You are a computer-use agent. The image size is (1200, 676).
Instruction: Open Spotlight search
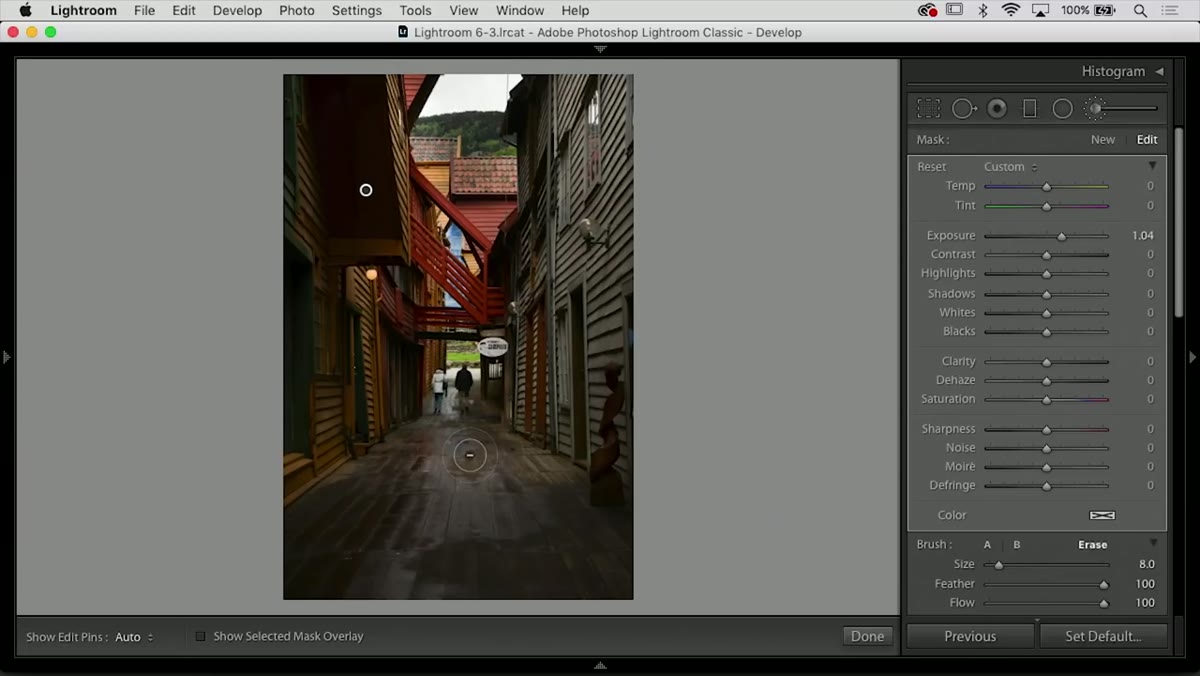click(x=1140, y=10)
